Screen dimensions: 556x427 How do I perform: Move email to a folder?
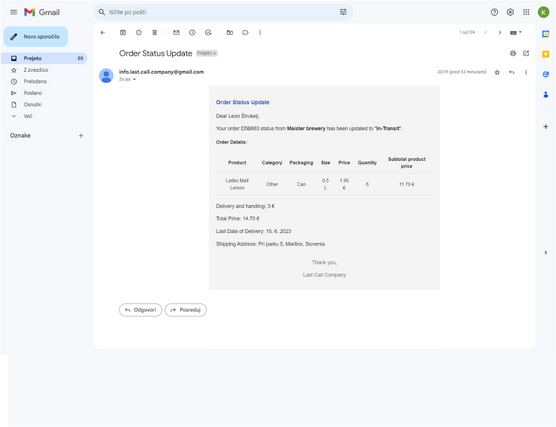(230, 33)
